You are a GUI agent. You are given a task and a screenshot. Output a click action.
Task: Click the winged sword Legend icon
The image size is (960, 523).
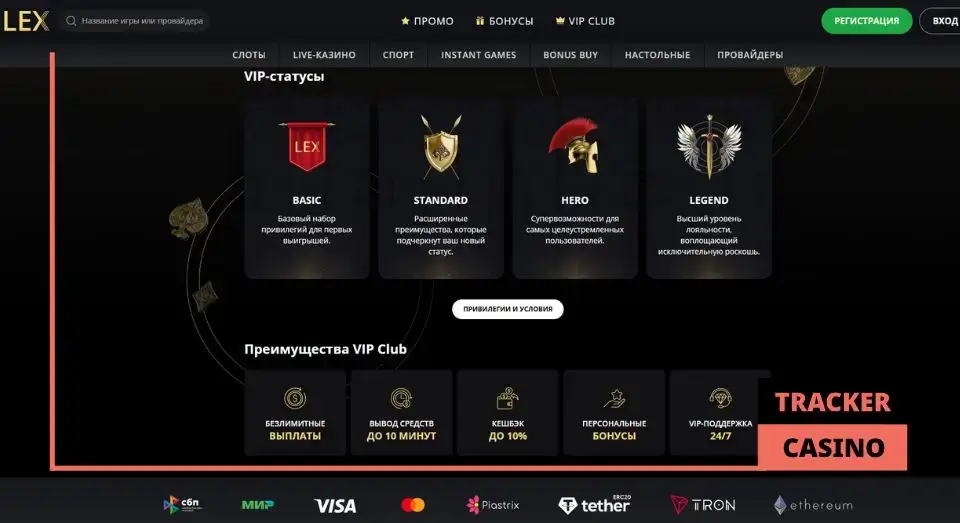(709, 147)
